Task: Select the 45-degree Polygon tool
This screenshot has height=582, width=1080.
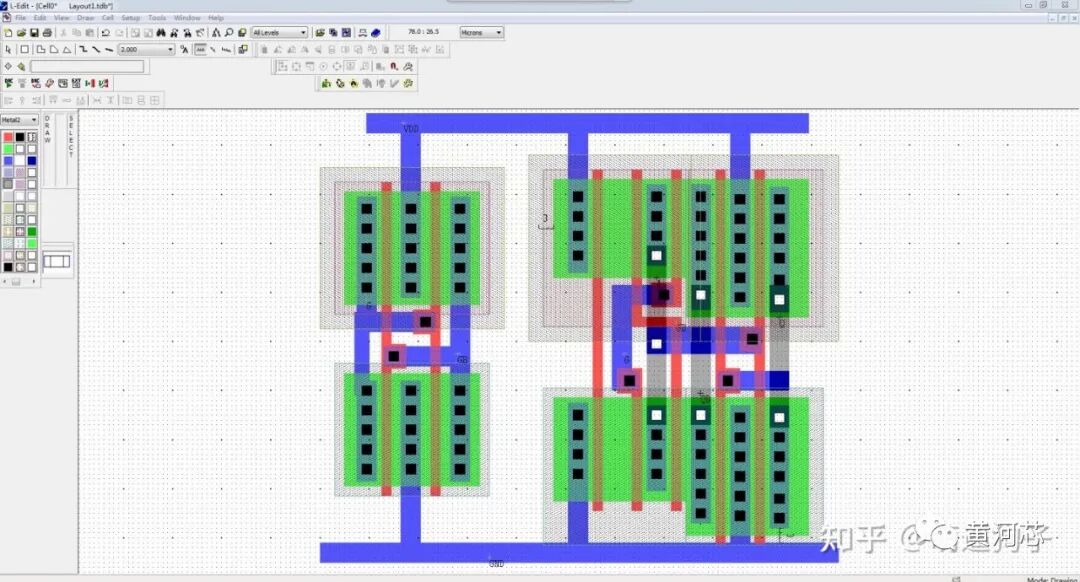Action: tap(54, 50)
